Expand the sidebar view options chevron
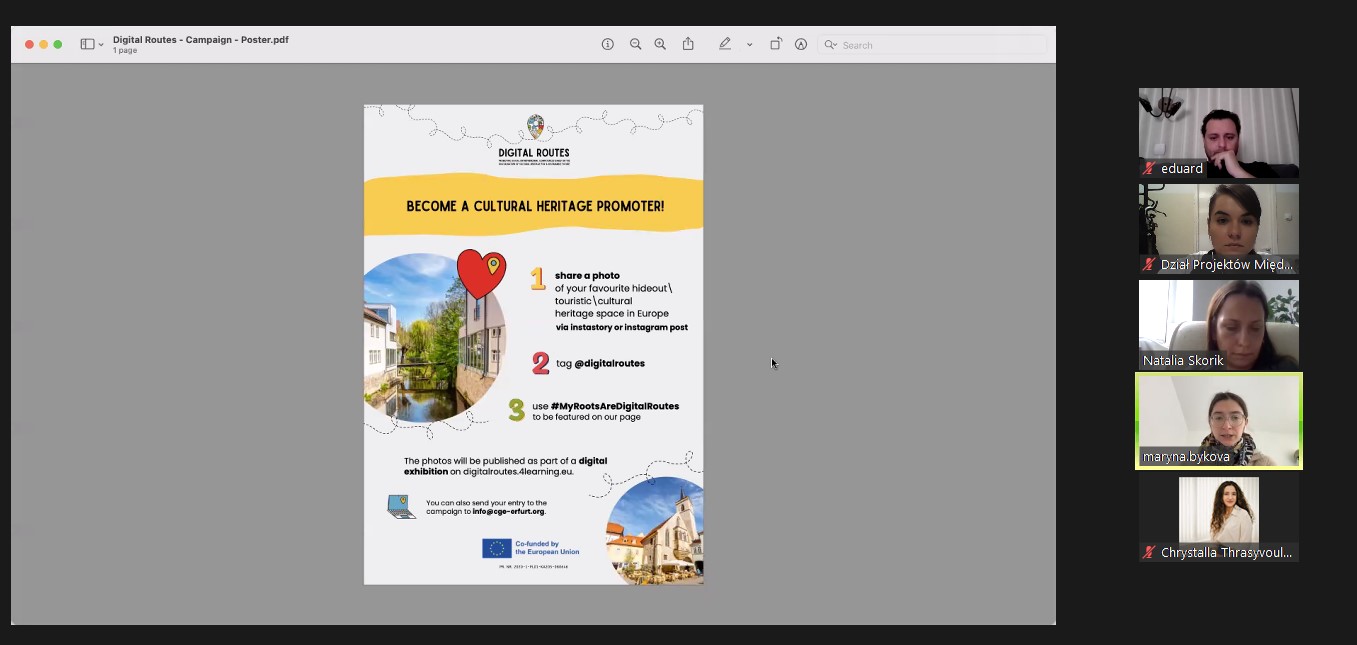1357x645 pixels. 101,45
